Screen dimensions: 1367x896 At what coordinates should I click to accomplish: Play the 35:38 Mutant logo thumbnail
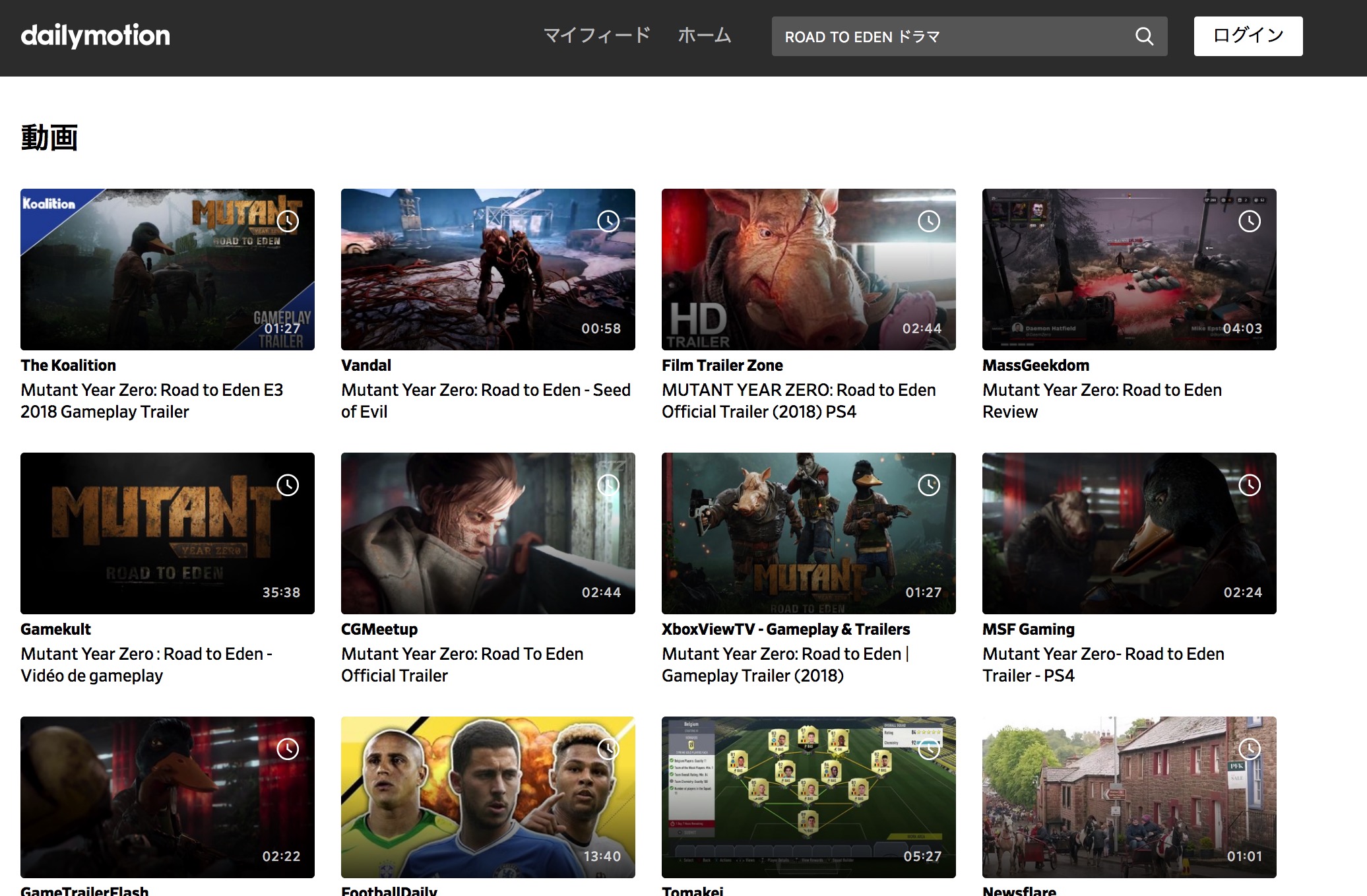(168, 533)
